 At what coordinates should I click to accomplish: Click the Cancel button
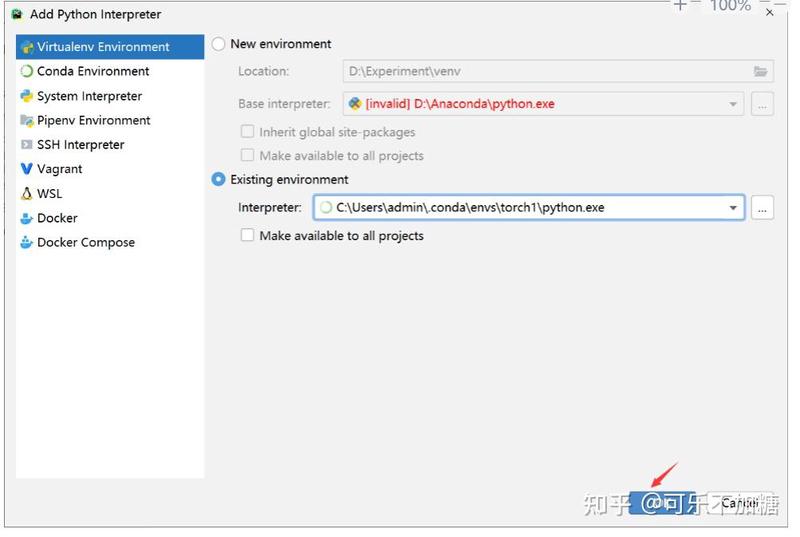[x=740, y=503]
